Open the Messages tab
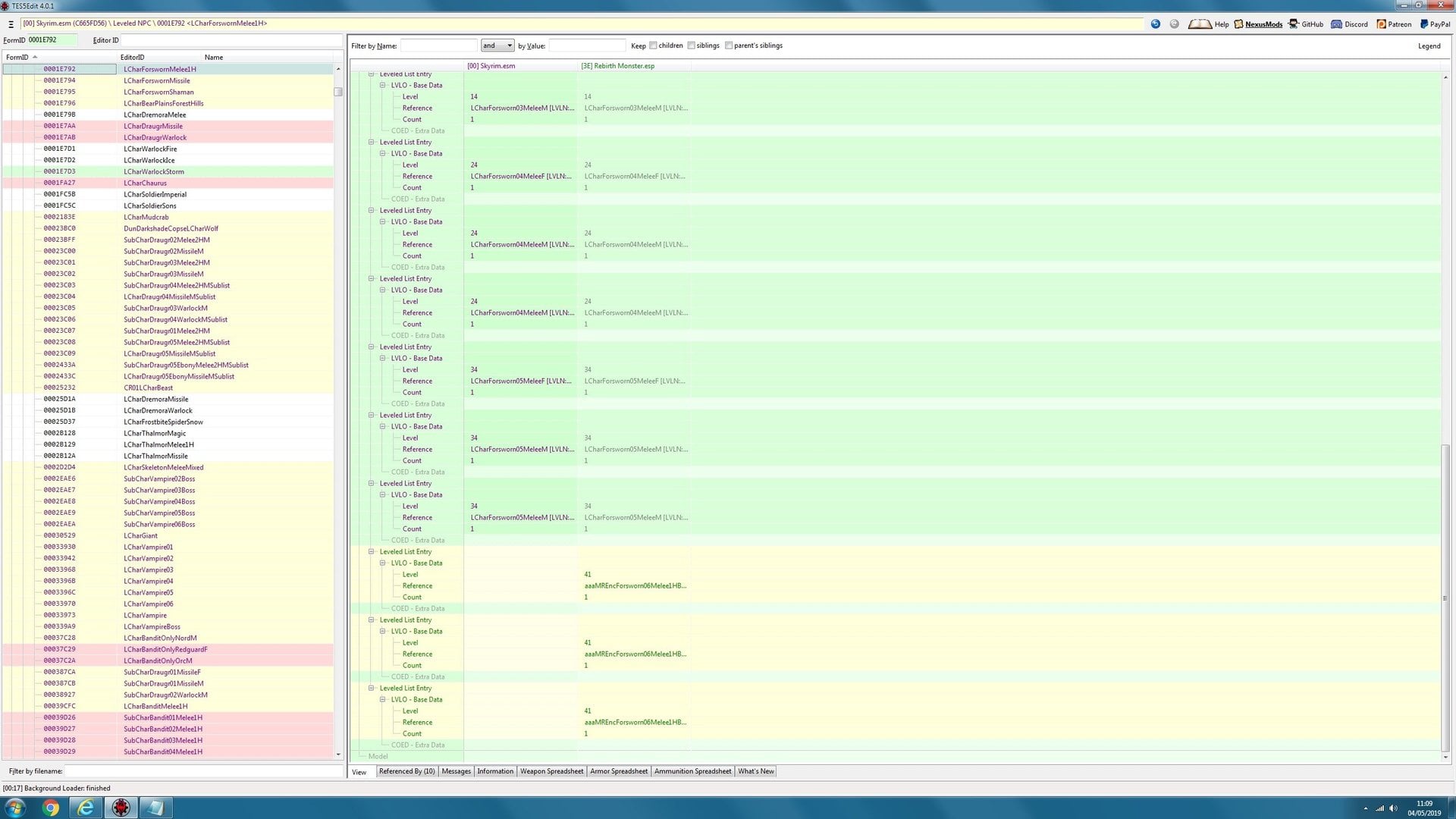Screen dimensions: 1456x819 (x=457, y=771)
